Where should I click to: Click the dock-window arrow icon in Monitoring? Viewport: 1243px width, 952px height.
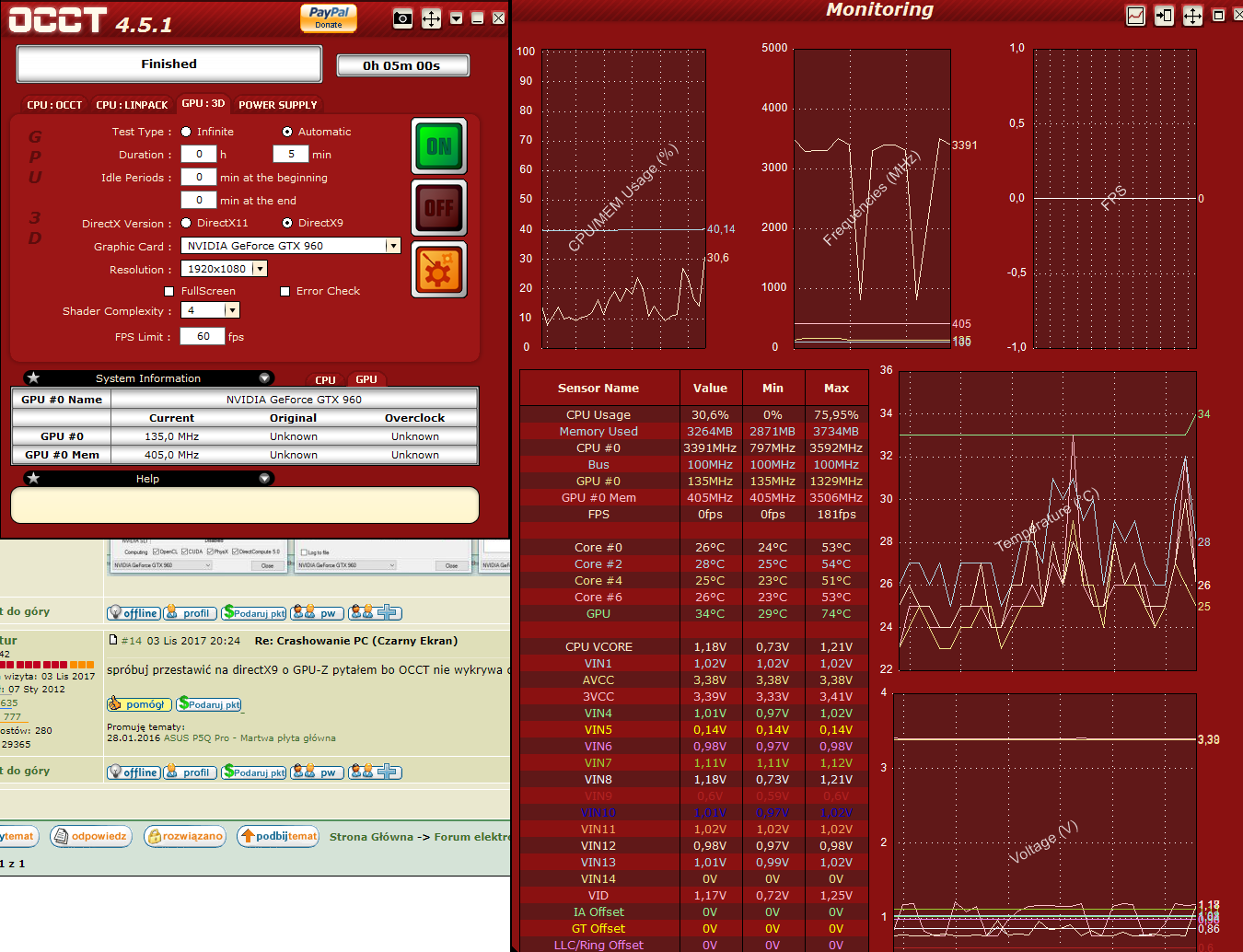pos(1164,16)
